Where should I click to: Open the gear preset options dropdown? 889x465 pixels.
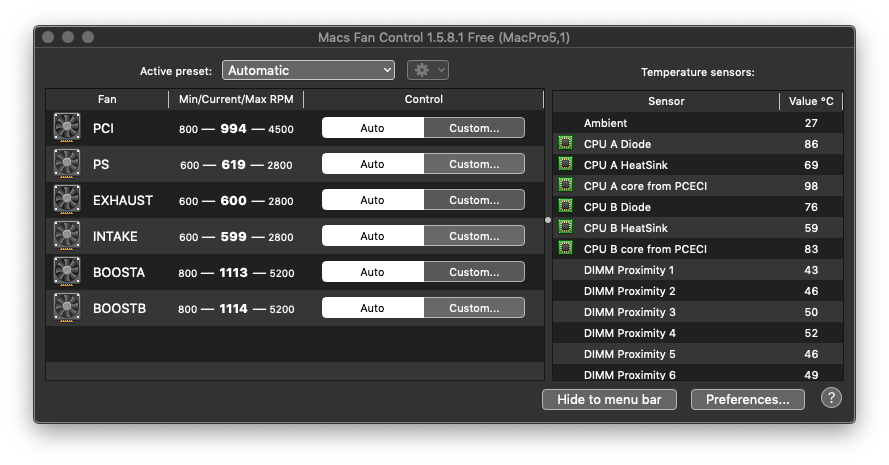428,70
